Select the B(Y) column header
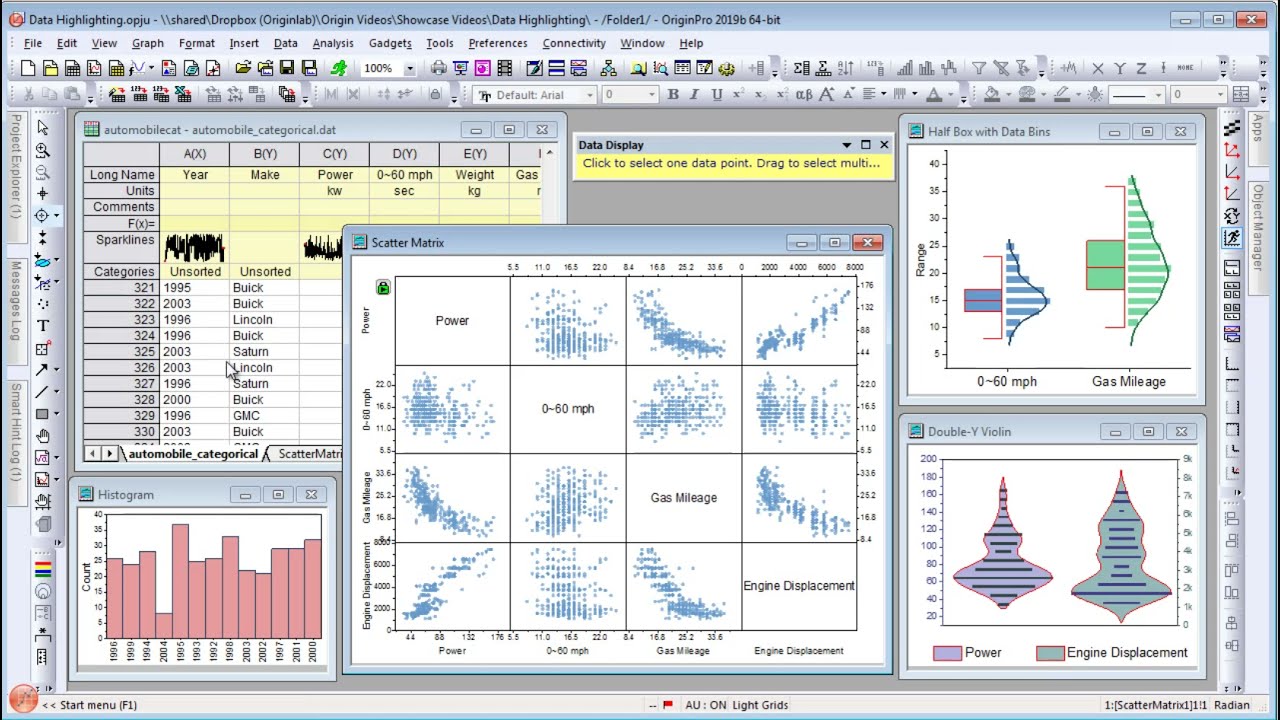Image resolution: width=1280 pixels, height=720 pixels. [264, 154]
